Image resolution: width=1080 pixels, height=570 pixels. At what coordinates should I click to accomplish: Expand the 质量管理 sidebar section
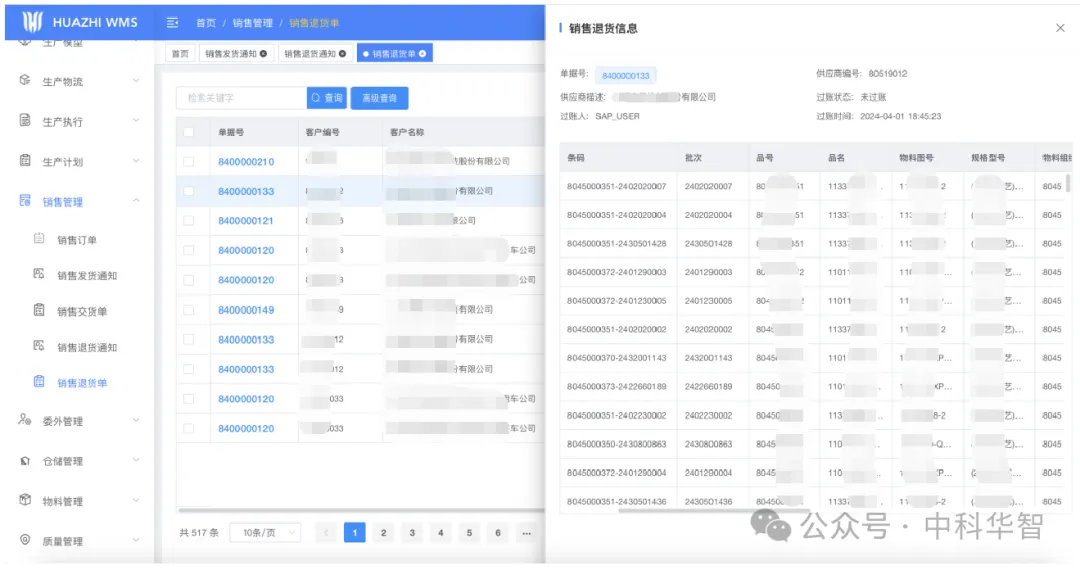pos(136,541)
